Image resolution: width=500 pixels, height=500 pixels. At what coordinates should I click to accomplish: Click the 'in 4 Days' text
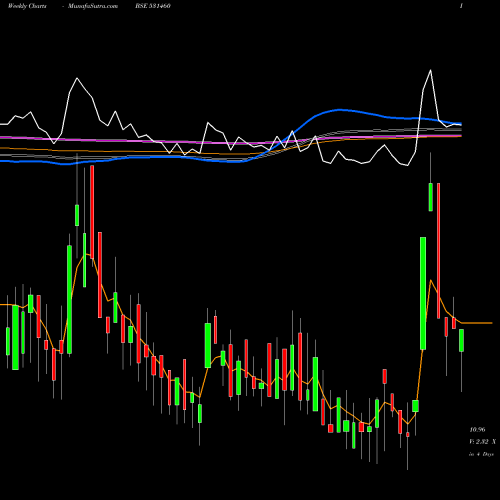click(481, 454)
